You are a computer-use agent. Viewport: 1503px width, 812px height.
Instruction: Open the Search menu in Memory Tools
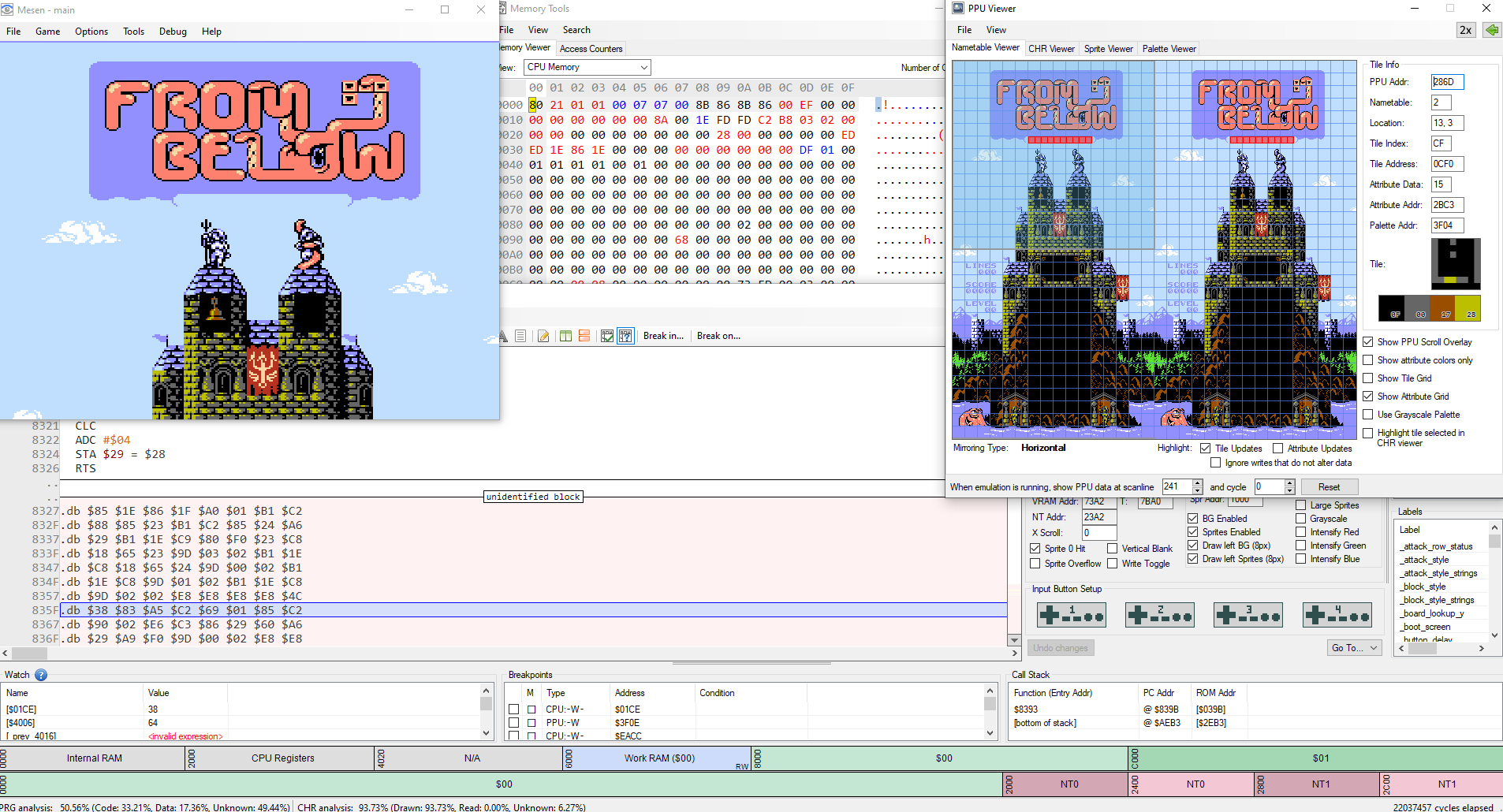[x=576, y=30]
